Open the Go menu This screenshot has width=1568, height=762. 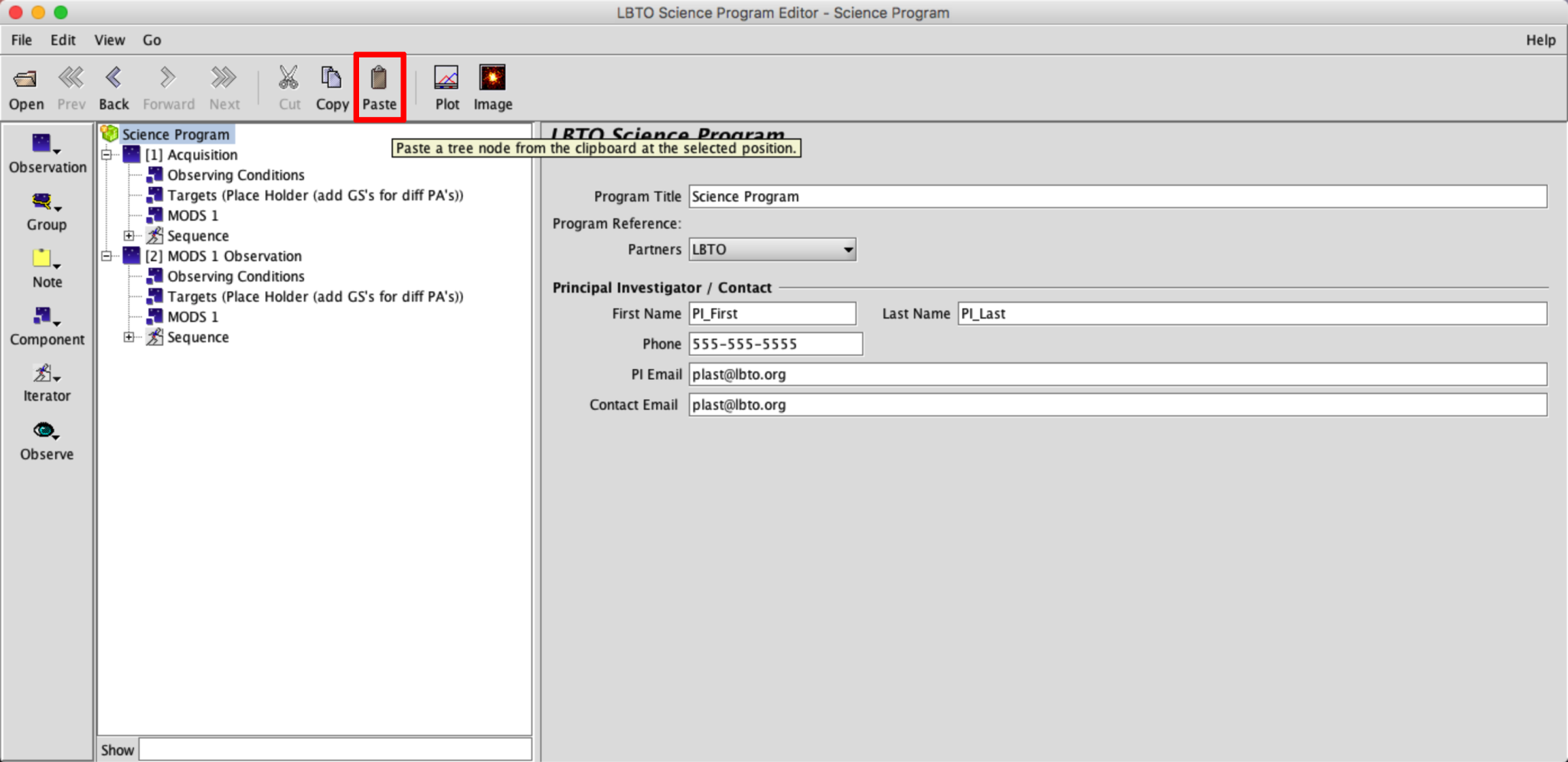point(152,40)
